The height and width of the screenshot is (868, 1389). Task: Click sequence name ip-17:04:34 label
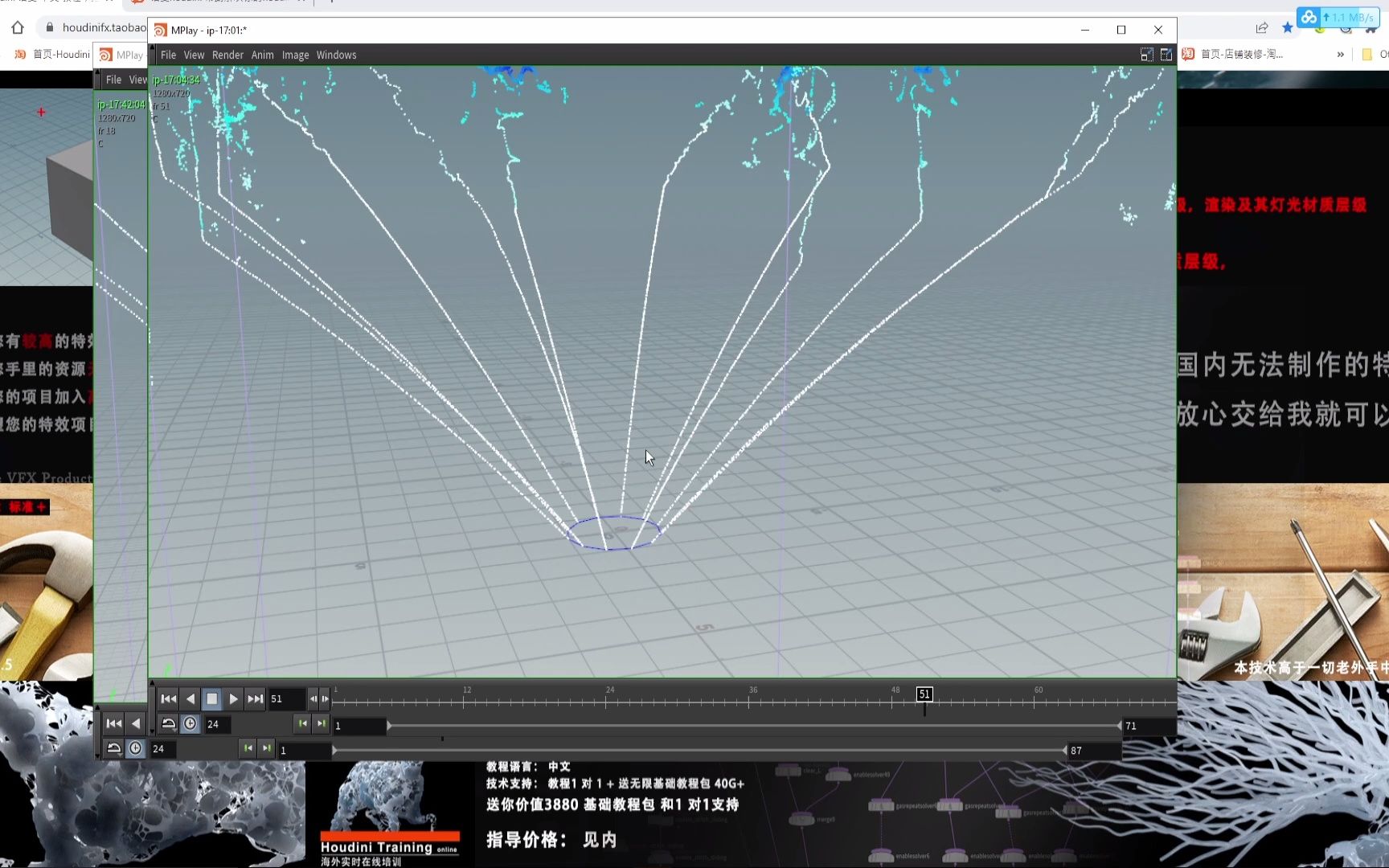[176, 80]
